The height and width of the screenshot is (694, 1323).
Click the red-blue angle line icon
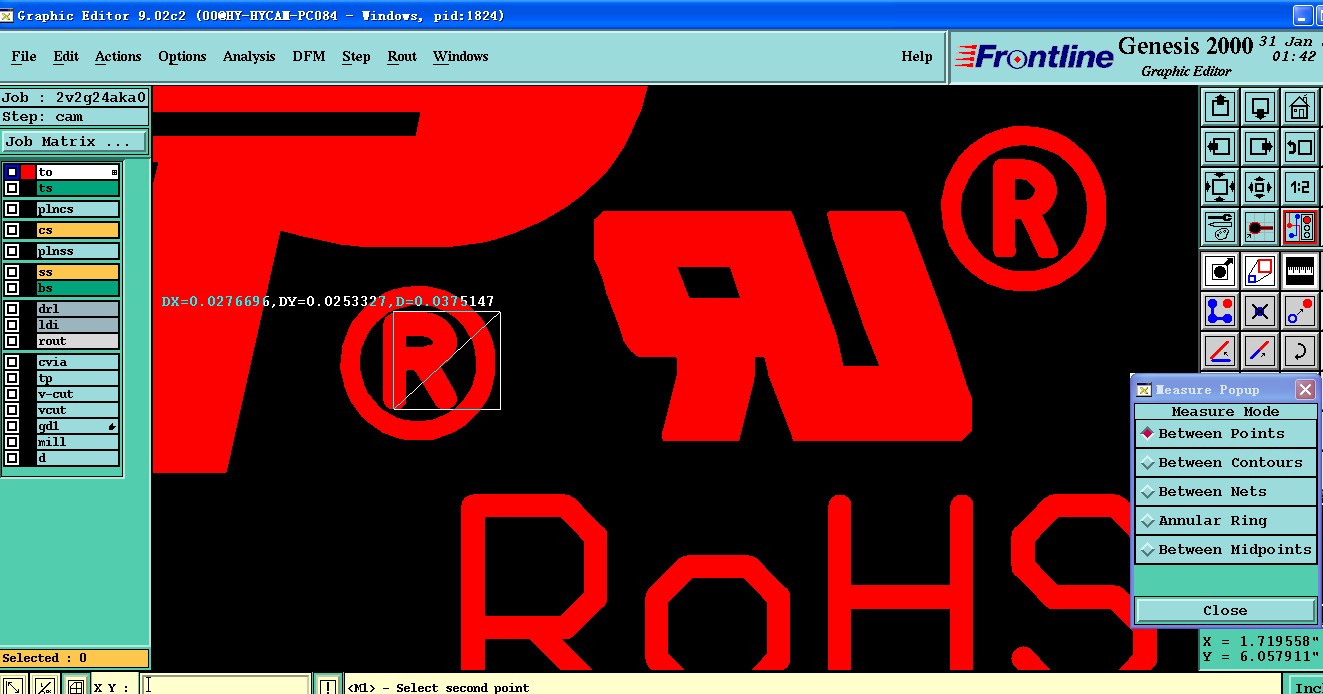pyautogui.click(x=1220, y=351)
